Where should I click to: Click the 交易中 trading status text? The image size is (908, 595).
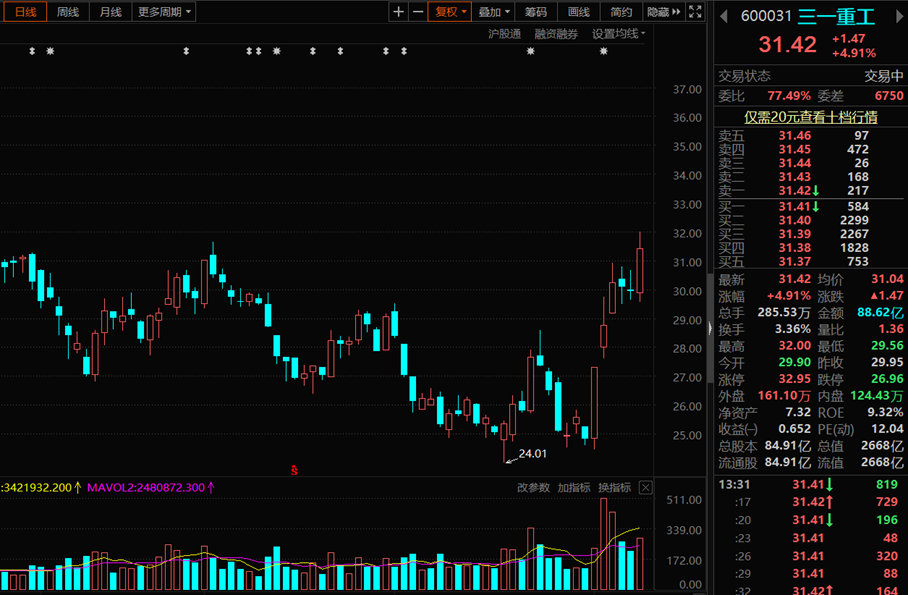pos(884,76)
